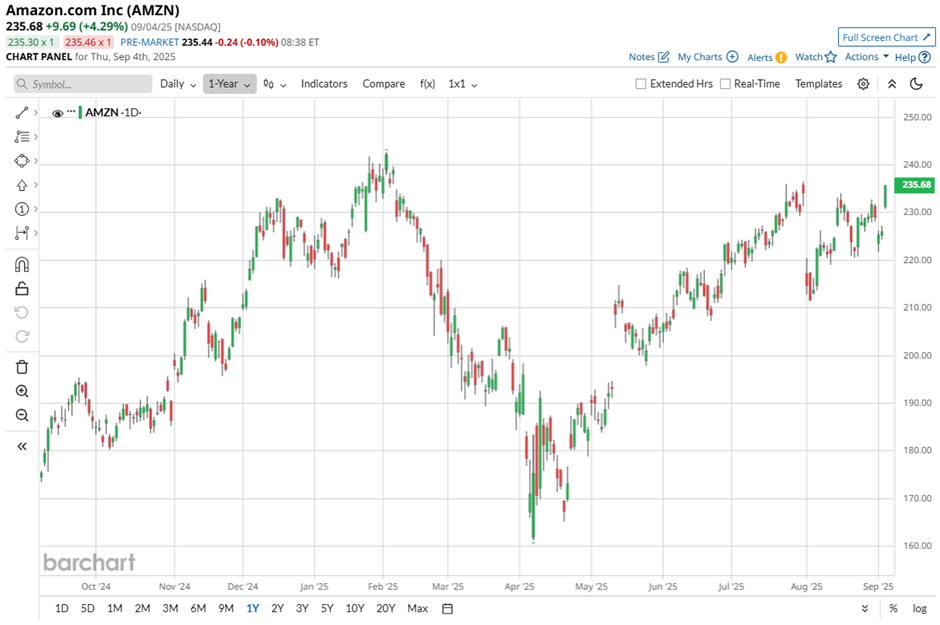Click the Notes edit icon

pos(664,57)
